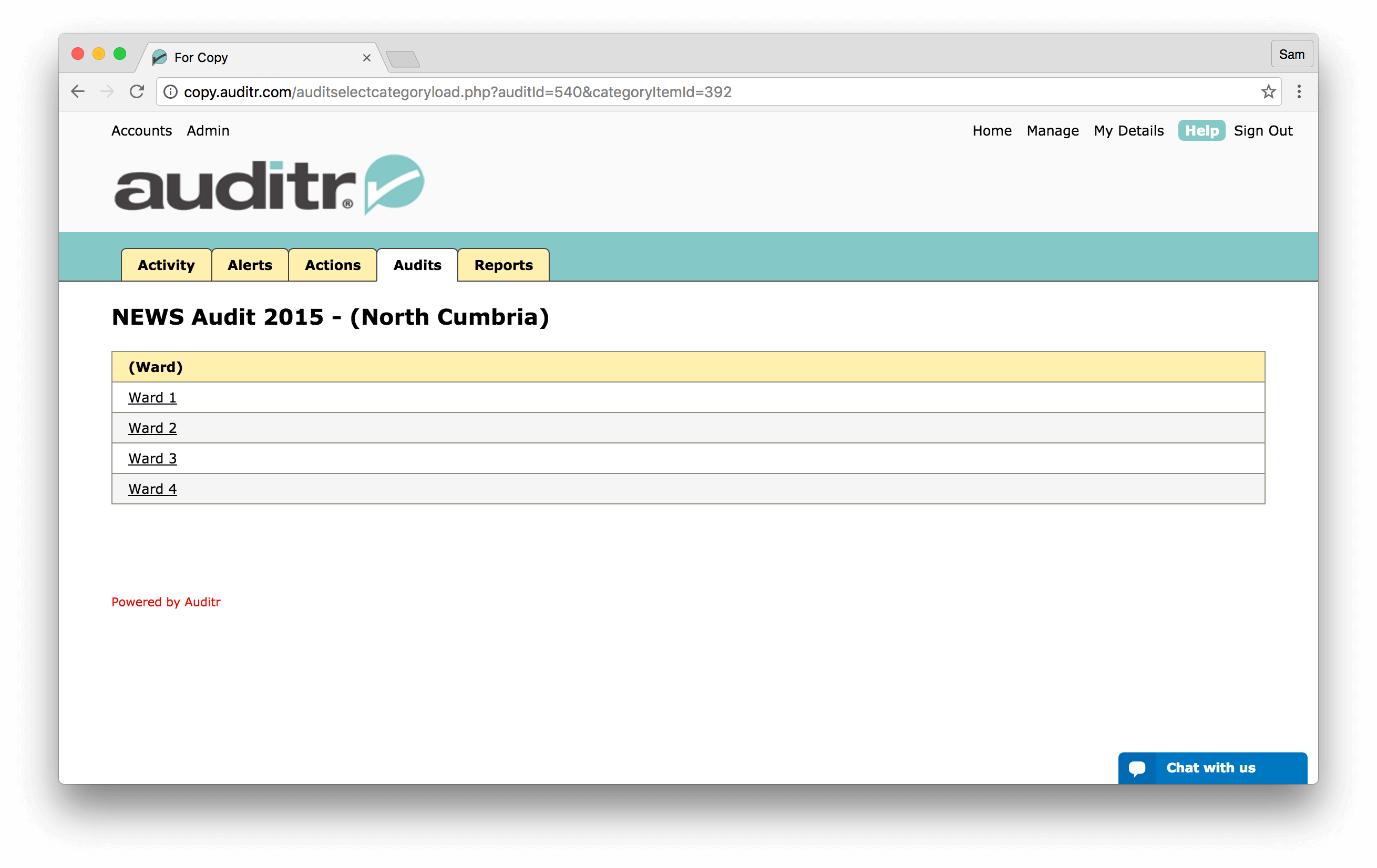Click the yellow minimize window button
Image resolution: width=1377 pixels, height=868 pixels.
98,54
